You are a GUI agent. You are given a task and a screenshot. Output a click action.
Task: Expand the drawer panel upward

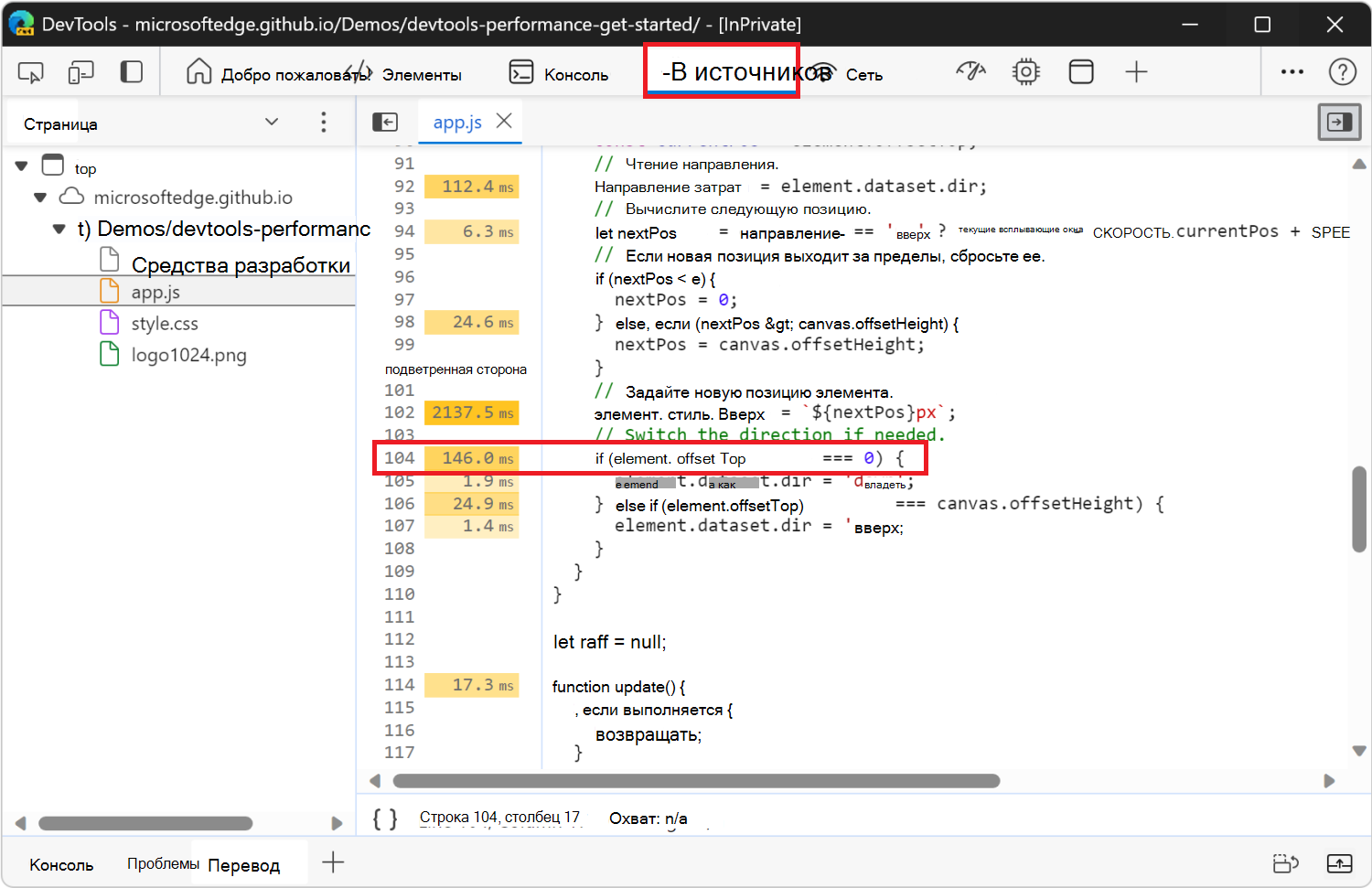[1339, 862]
